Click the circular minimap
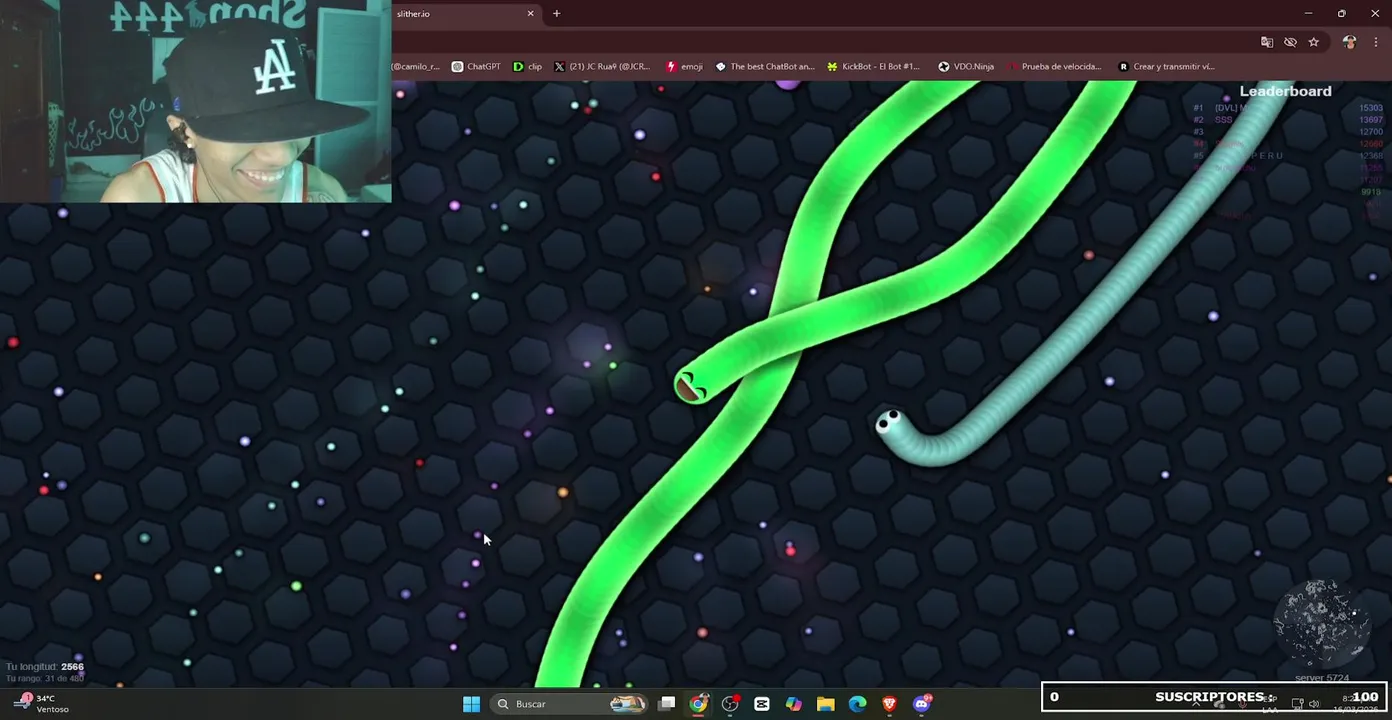Image resolution: width=1392 pixels, height=720 pixels. [x=1320, y=624]
